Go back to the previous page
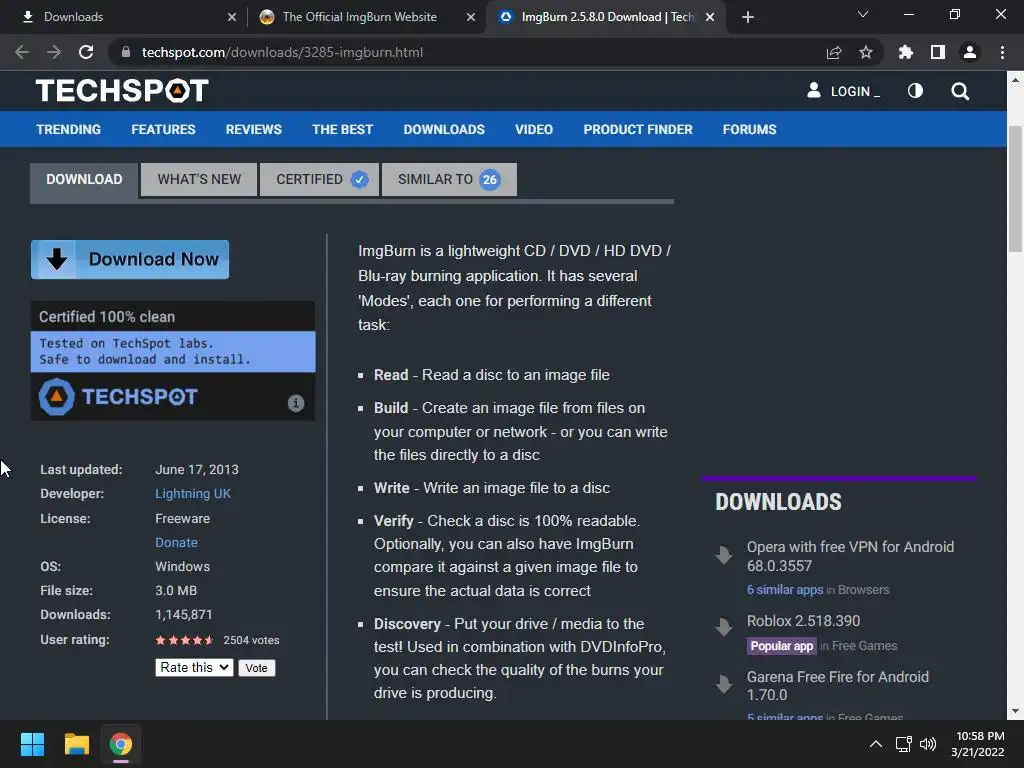Image resolution: width=1024 pixels, height=768 pixels. pyautogui.click(x=22, y=52)
